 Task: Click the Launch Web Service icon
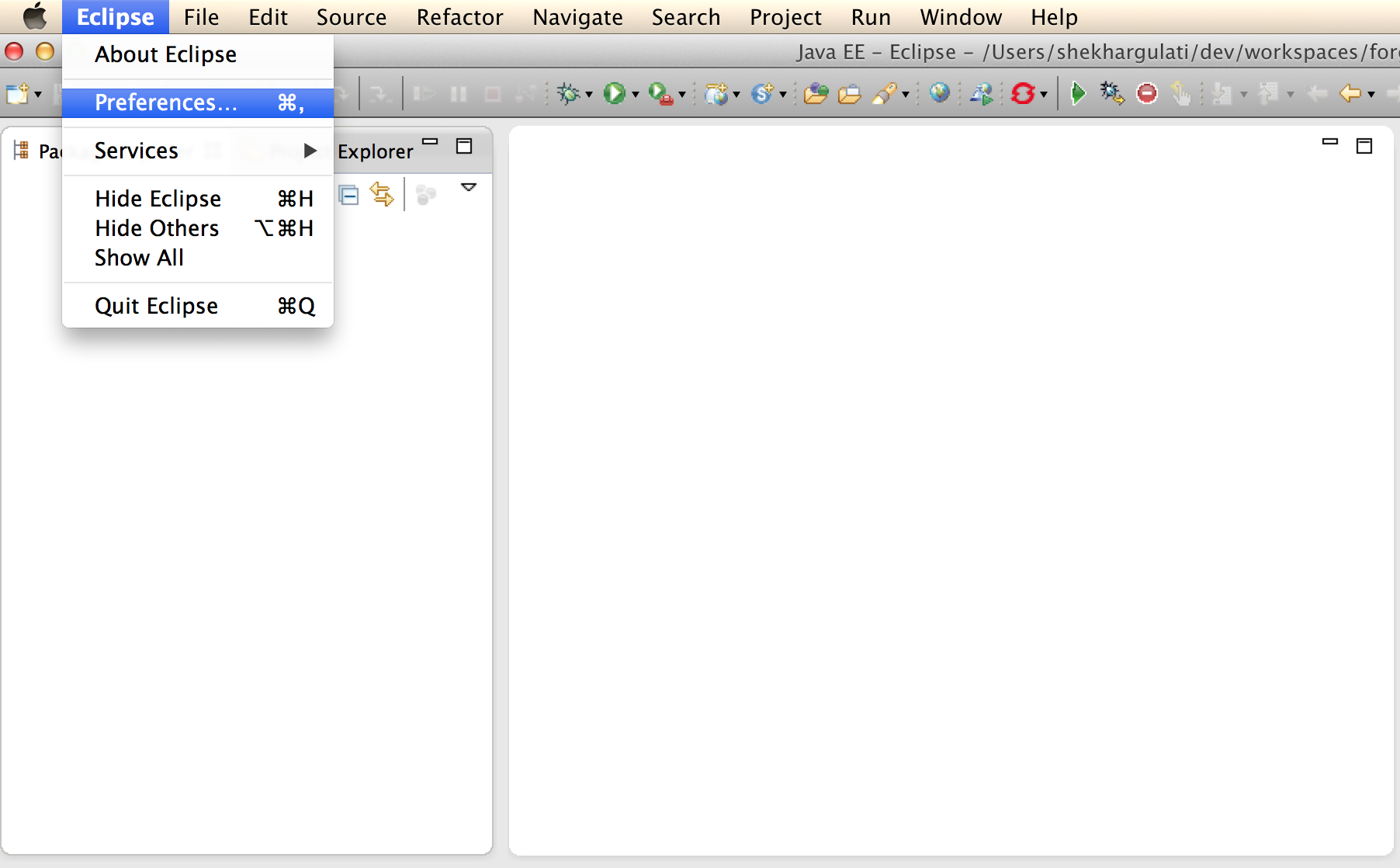coord(982,94)
